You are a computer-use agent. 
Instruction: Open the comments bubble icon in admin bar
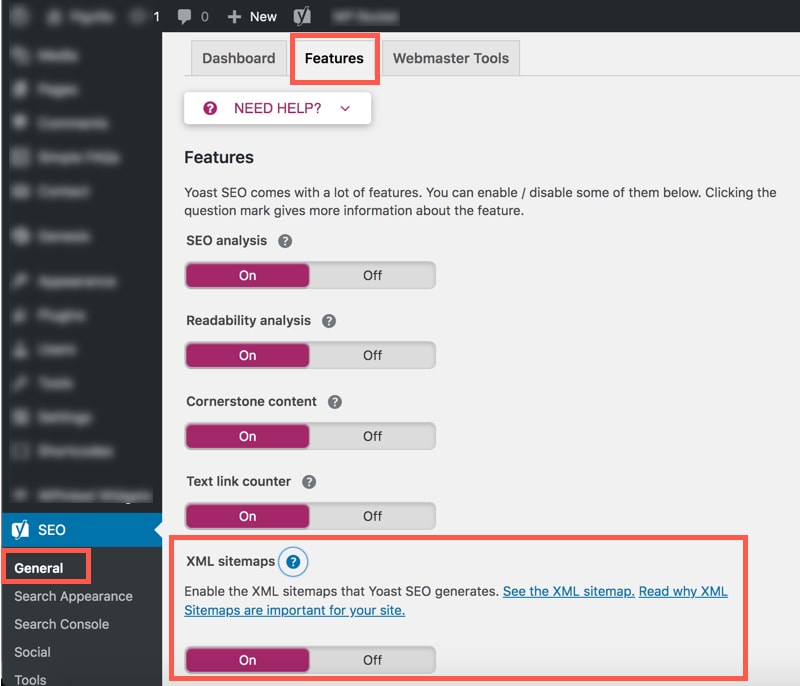(186, 16)
